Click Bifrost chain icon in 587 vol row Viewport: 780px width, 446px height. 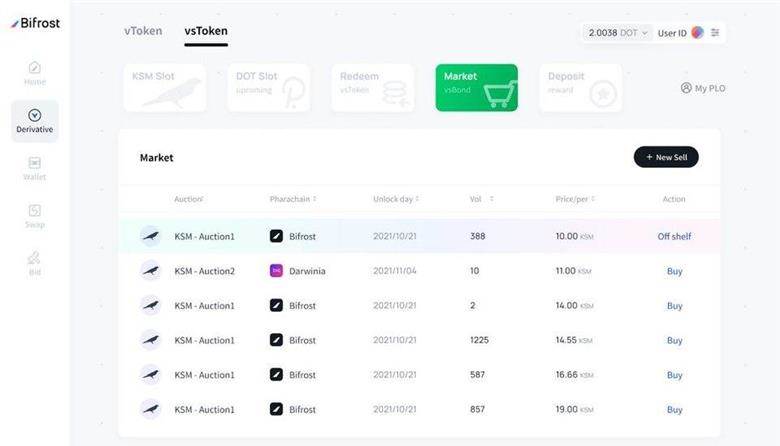(x=276, y=374)
